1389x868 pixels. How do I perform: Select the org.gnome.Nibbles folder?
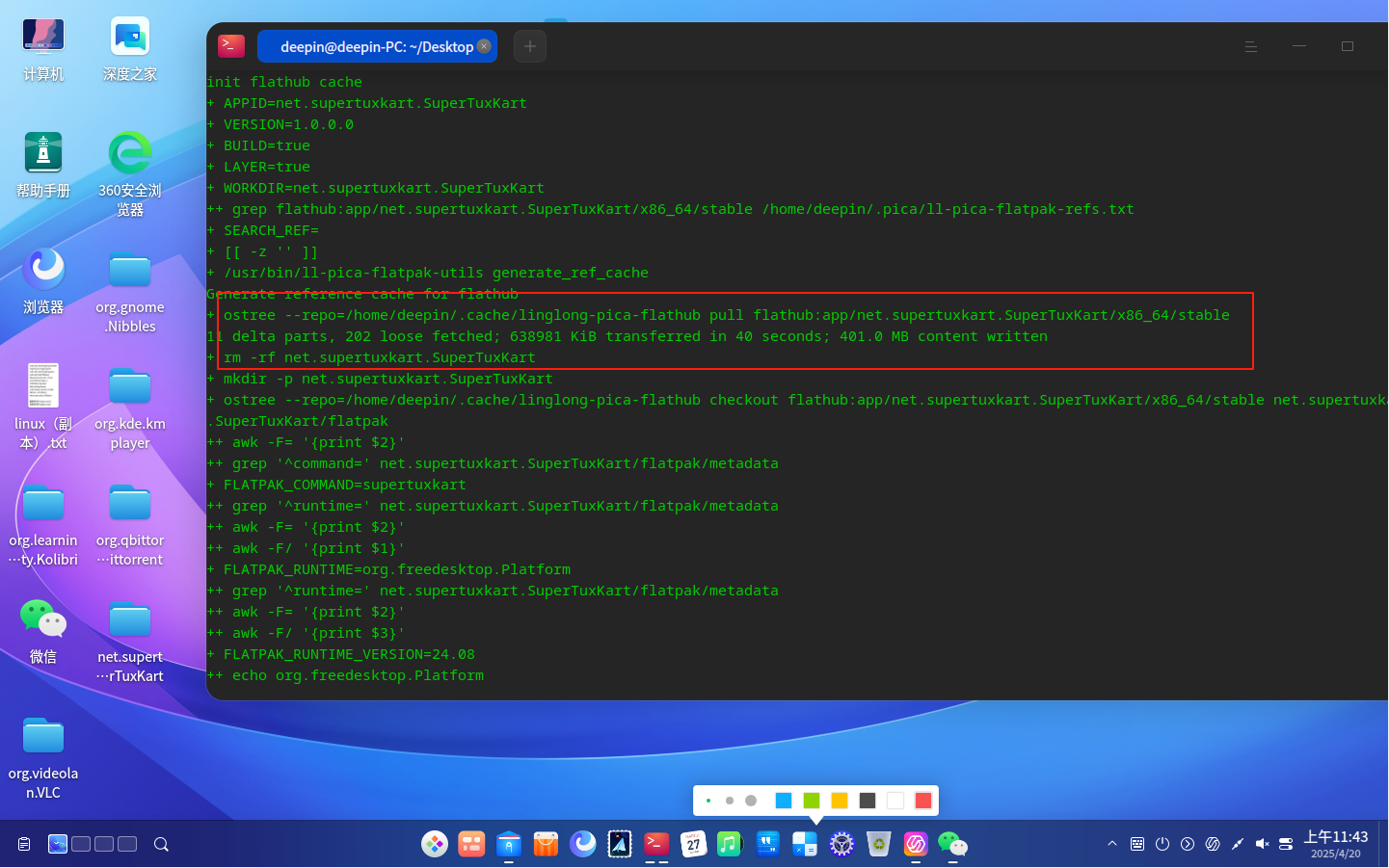(x=130, y=291)
